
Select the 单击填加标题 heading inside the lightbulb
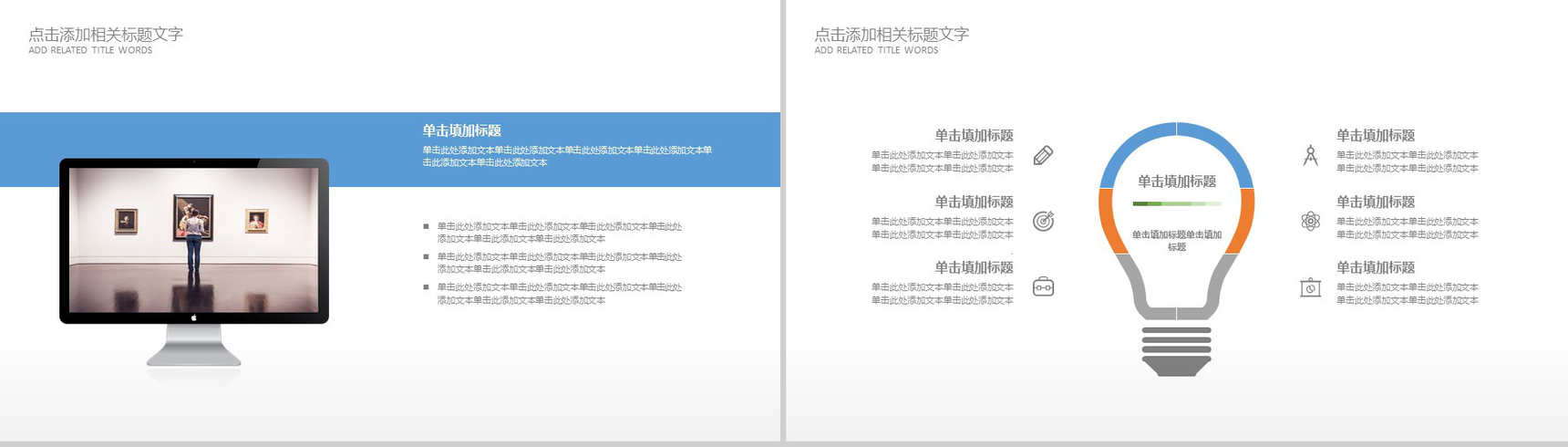tap(1176, 182)
